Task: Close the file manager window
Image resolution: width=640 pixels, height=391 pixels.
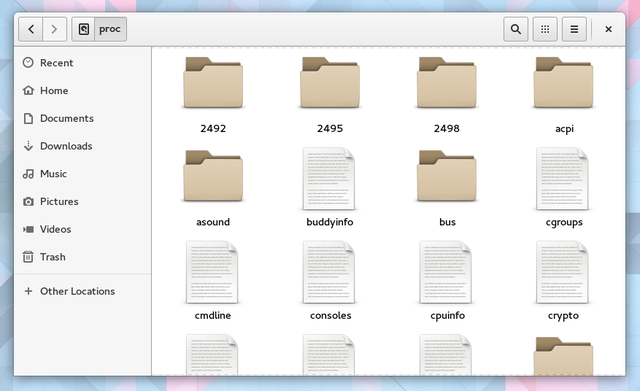Action: 609,29
